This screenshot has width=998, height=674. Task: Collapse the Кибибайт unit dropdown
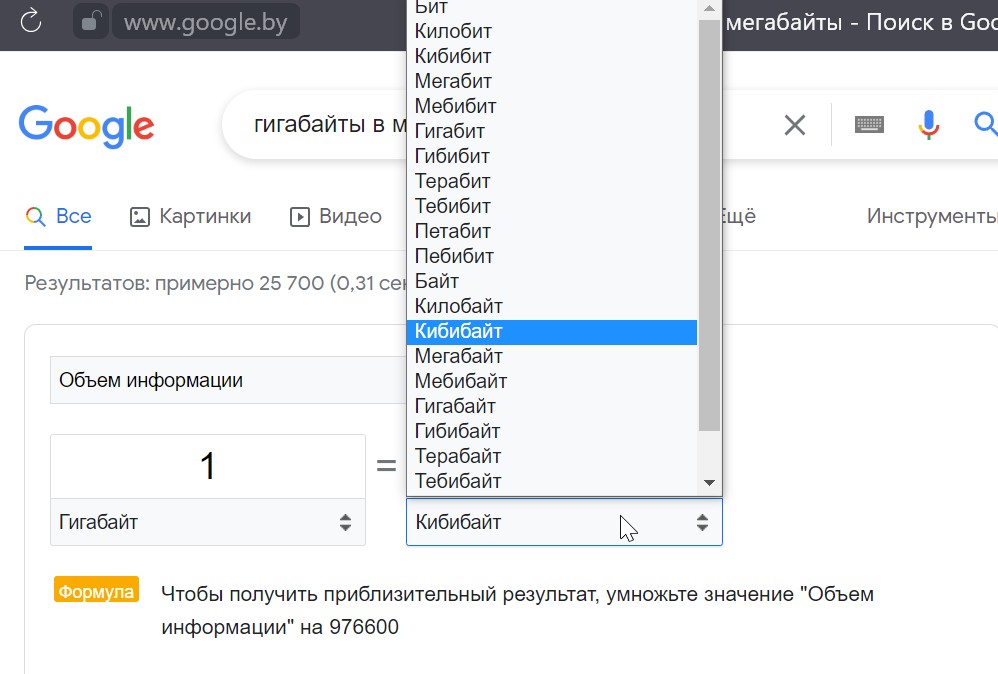coord(563,522)
